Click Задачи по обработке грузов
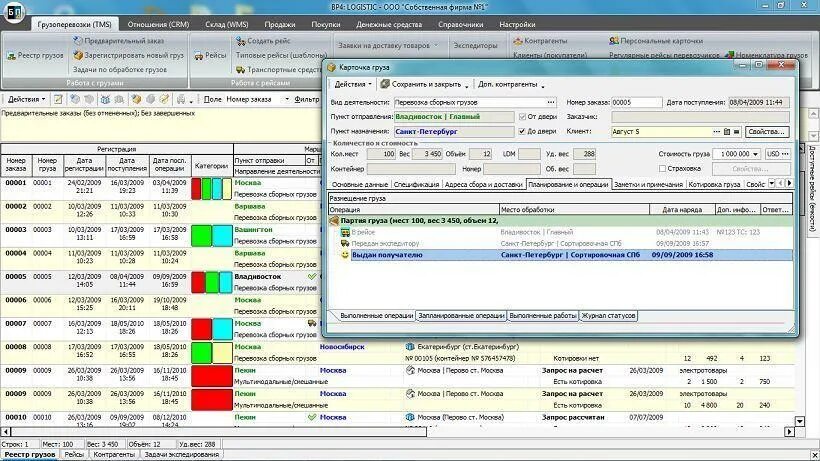This screenshot has width=820, height=461. tap(120, 70)
